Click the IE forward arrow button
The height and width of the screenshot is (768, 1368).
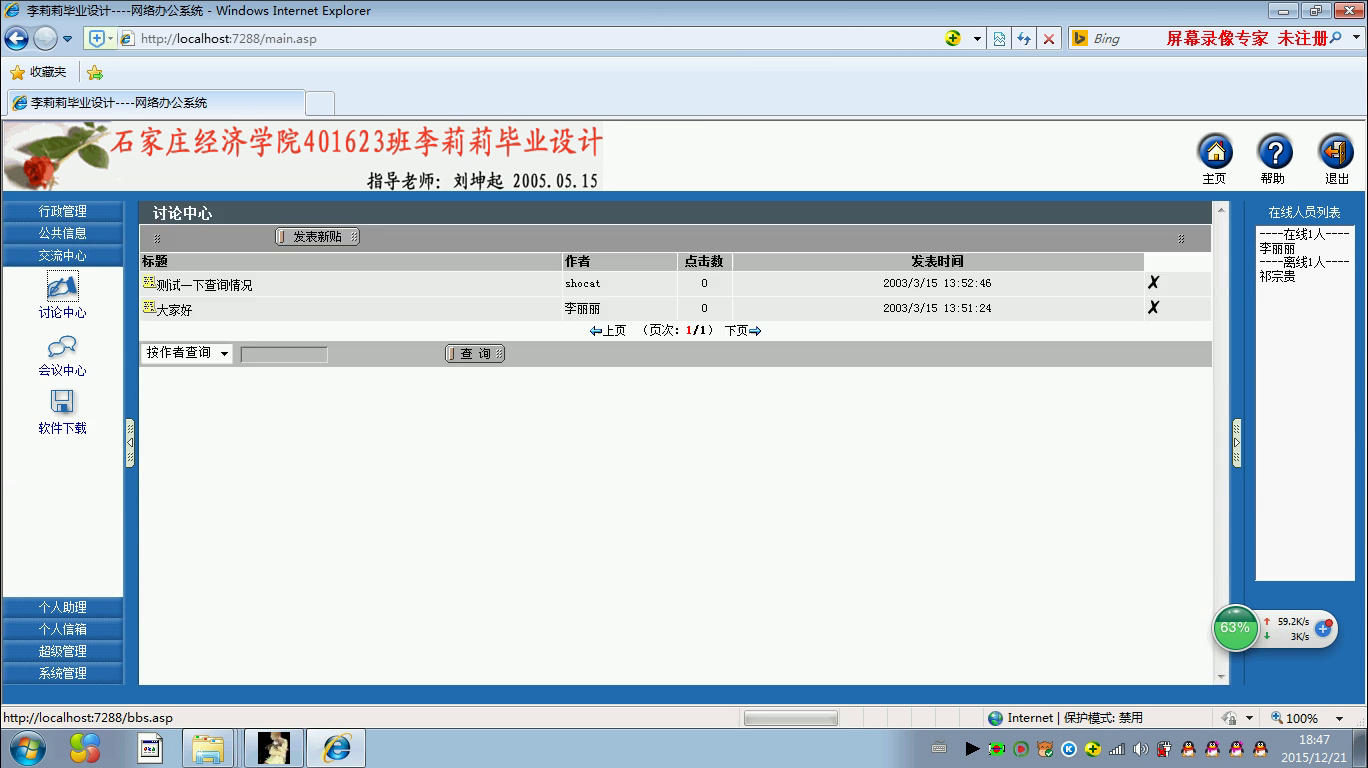click(45, 39)
